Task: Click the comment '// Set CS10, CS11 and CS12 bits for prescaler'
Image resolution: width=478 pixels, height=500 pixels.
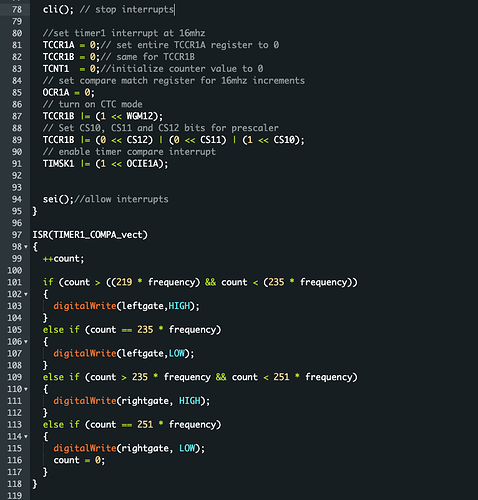Action: 161,128
